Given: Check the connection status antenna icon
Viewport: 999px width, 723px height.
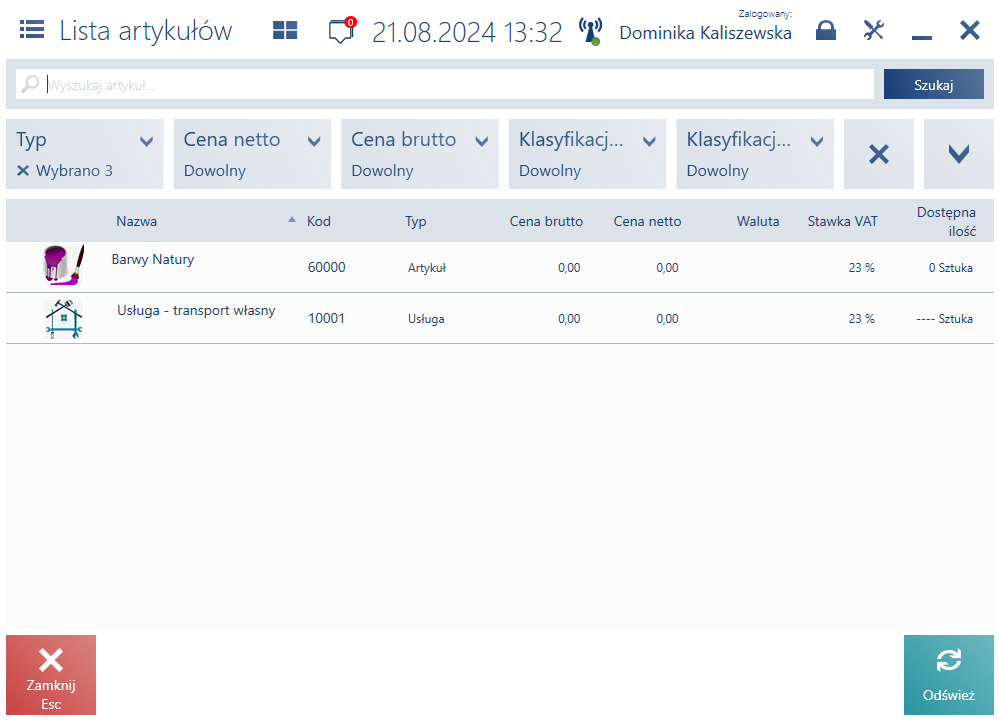Looking at the screenshot, I should point(591,31).
